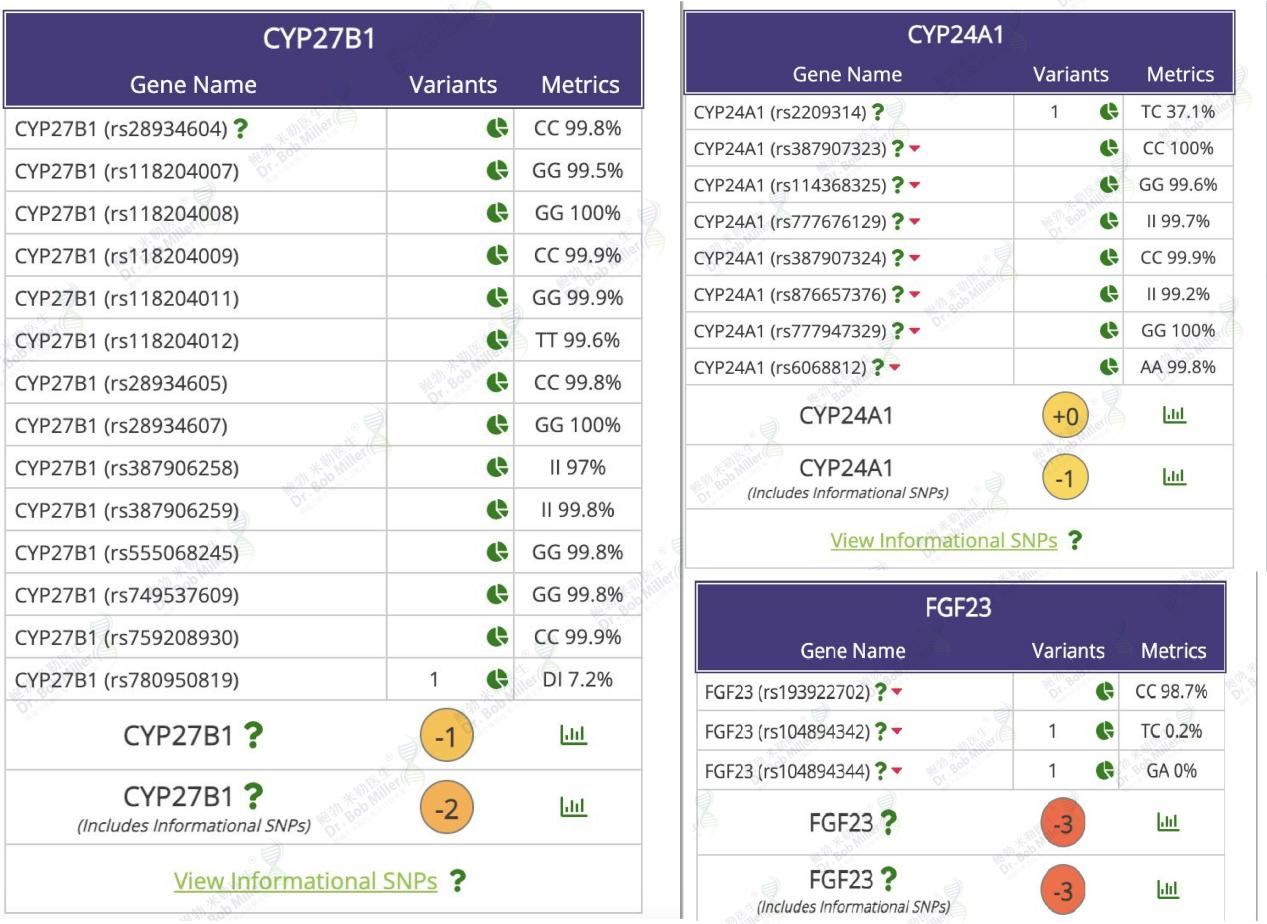
Task: Click pie chart icon for CYP27B1 rs28934604
Action: [497, 128]
